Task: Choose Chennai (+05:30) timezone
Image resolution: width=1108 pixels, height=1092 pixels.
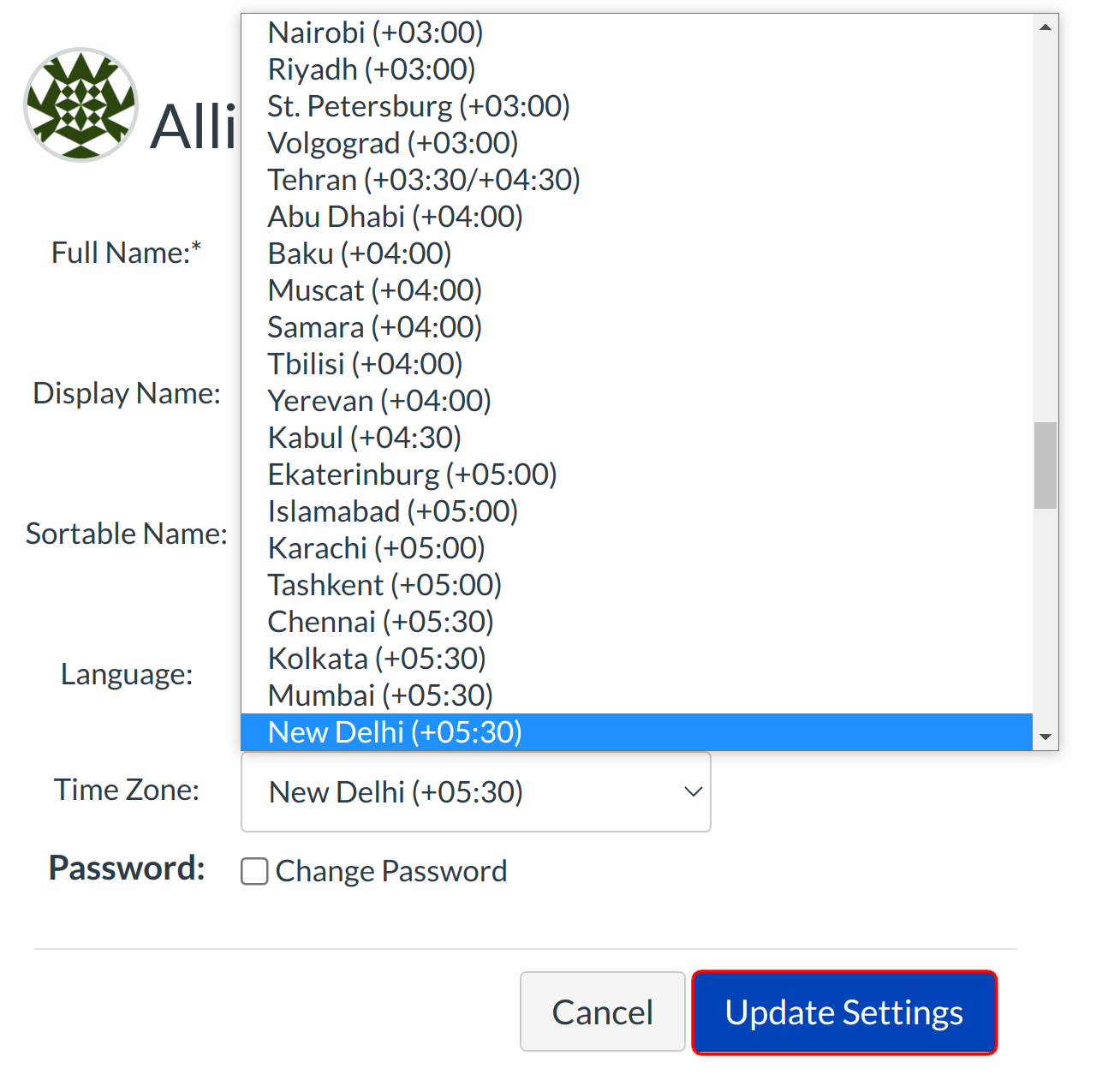Action: (x=380, y=622)
